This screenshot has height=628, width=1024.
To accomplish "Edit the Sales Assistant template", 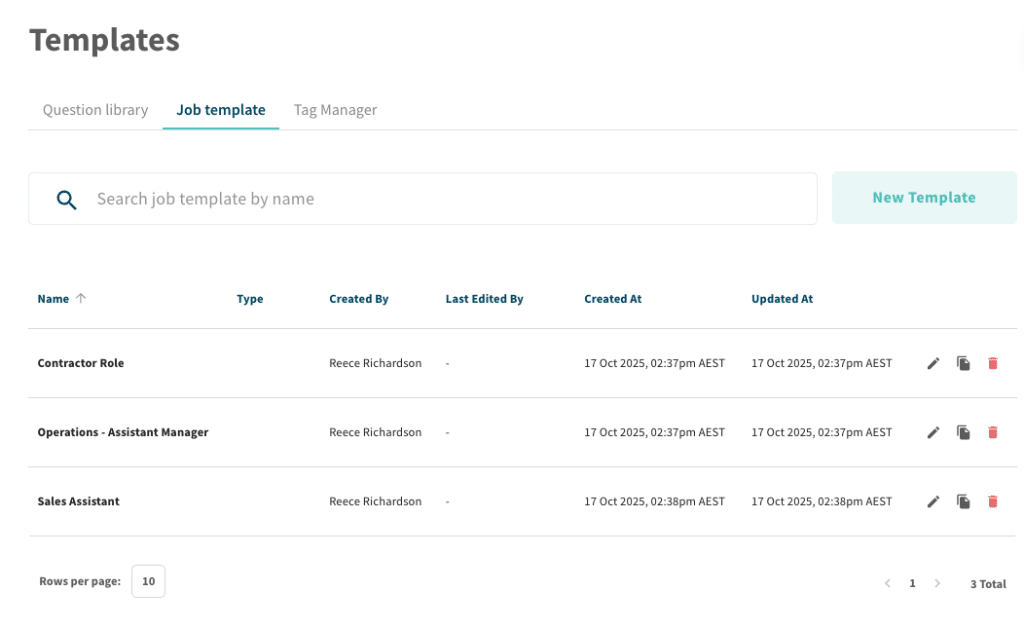I will pyautogui.click(x=933, y=501).
